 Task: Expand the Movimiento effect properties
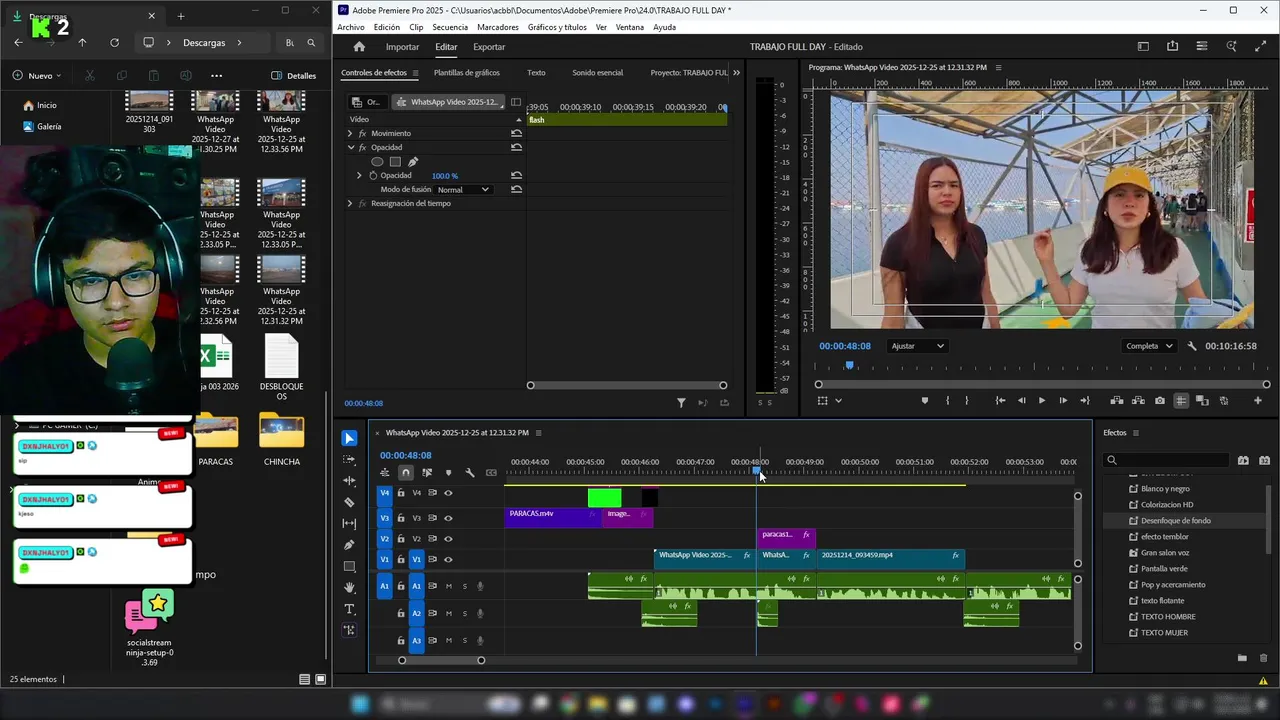pyautogui.click(x=350, y=133)
